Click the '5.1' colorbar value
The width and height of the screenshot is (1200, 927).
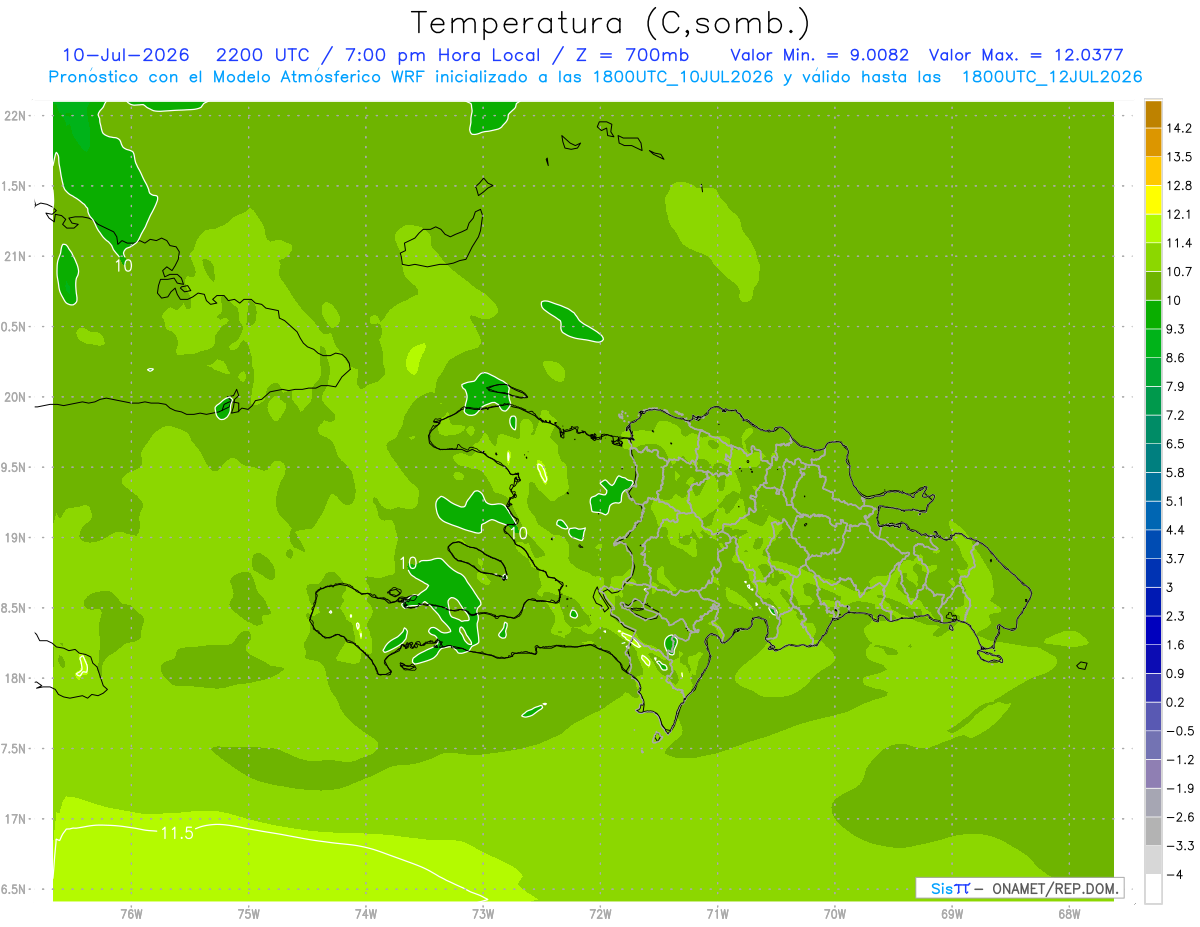pos(1176,502)
